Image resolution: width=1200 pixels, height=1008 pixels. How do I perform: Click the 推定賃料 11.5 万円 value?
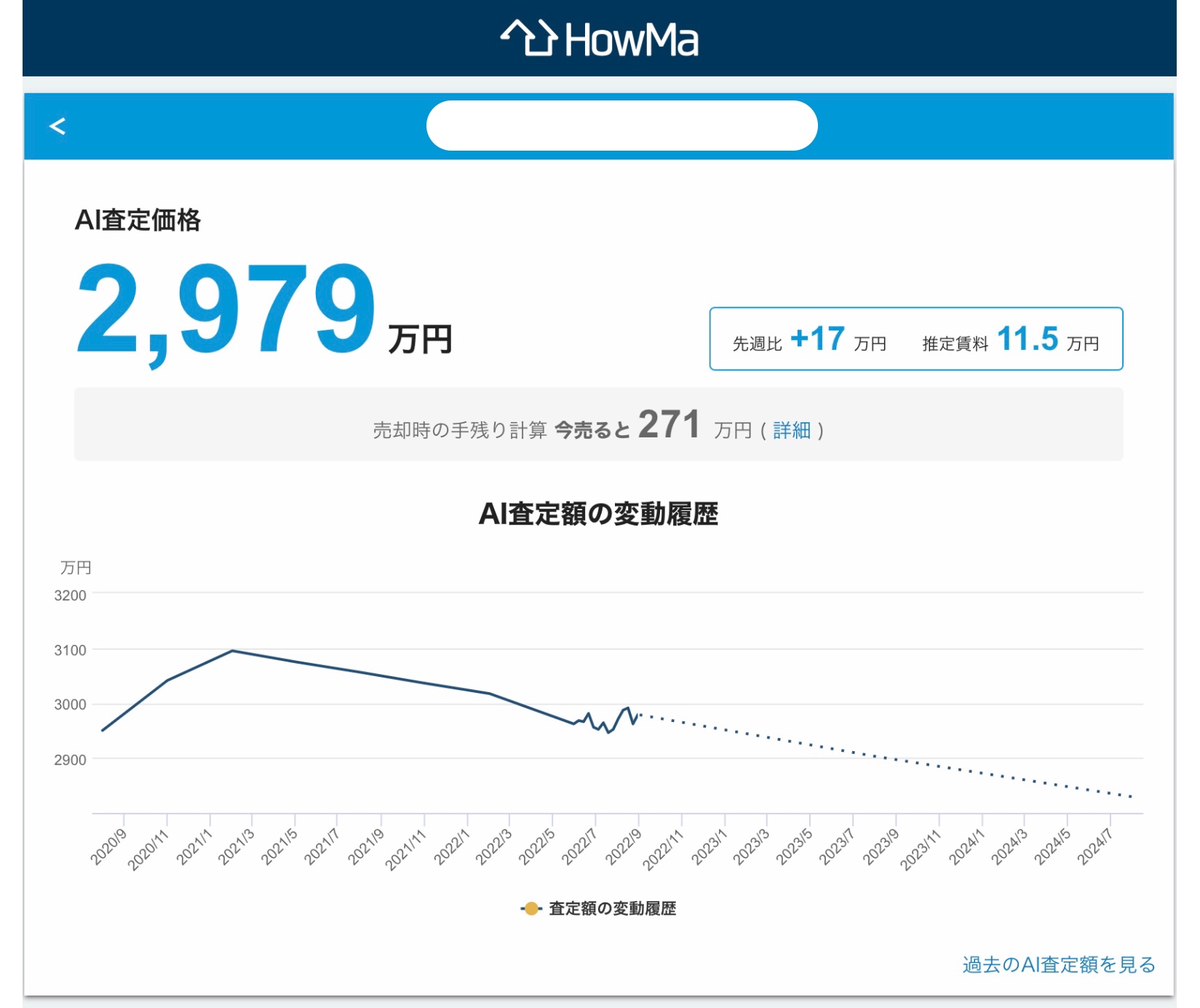(1011, 340)
